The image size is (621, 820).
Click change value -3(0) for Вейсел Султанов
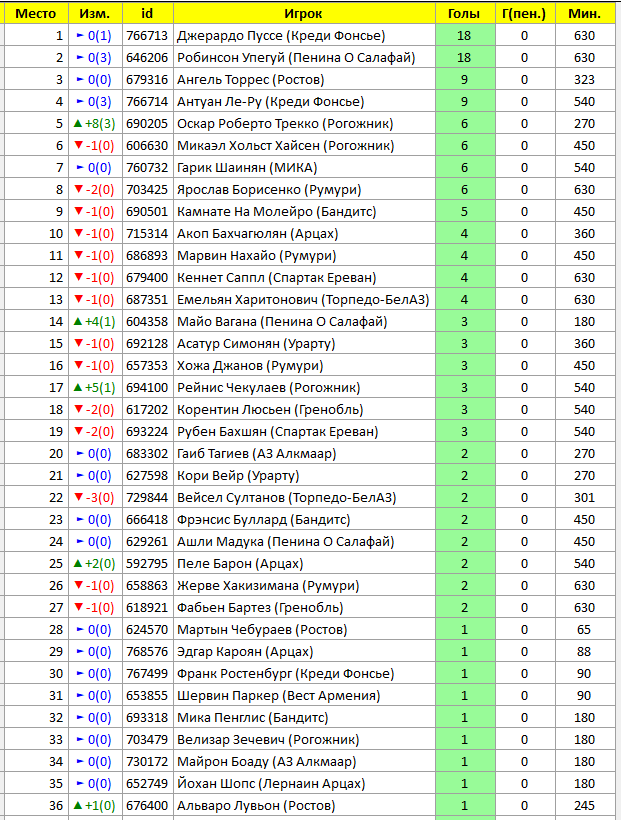[100, 497]
